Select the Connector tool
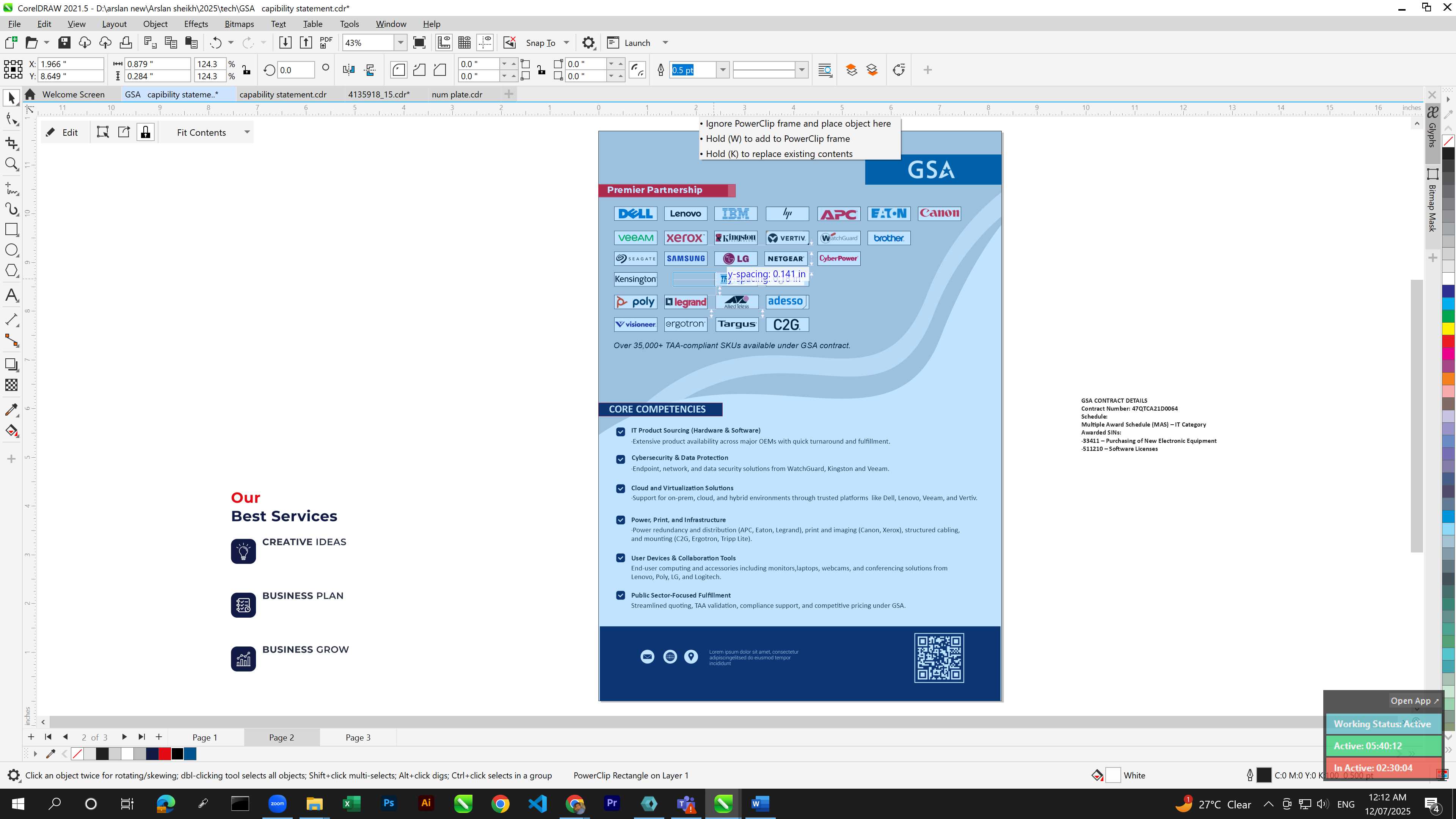This screenshot has width=1456, height=819. 11,340
